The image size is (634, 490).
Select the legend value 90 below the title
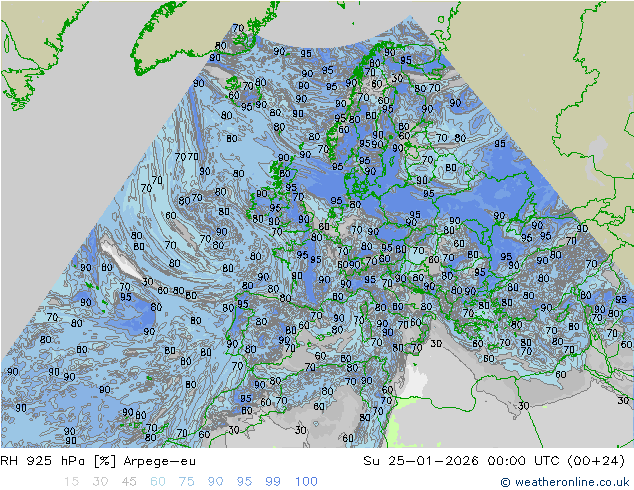215,482
